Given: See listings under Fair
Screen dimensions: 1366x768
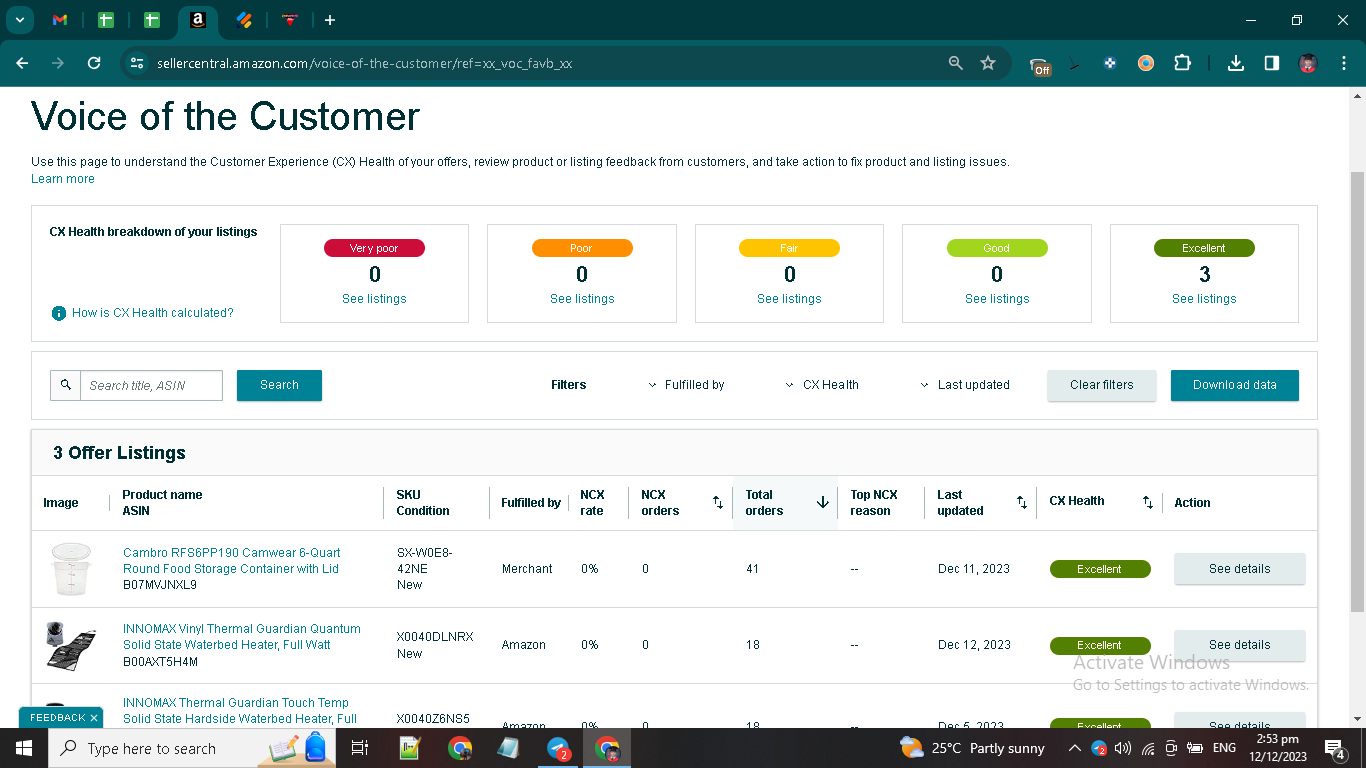Looking at the screenshot, I should (789, 299).
